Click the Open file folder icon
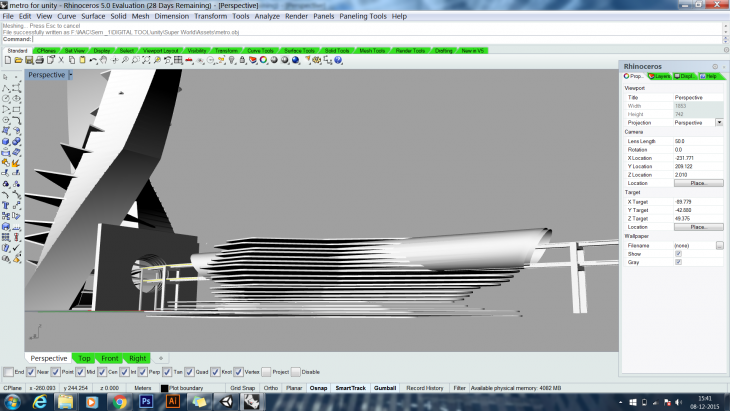 (x=18, y=60)
